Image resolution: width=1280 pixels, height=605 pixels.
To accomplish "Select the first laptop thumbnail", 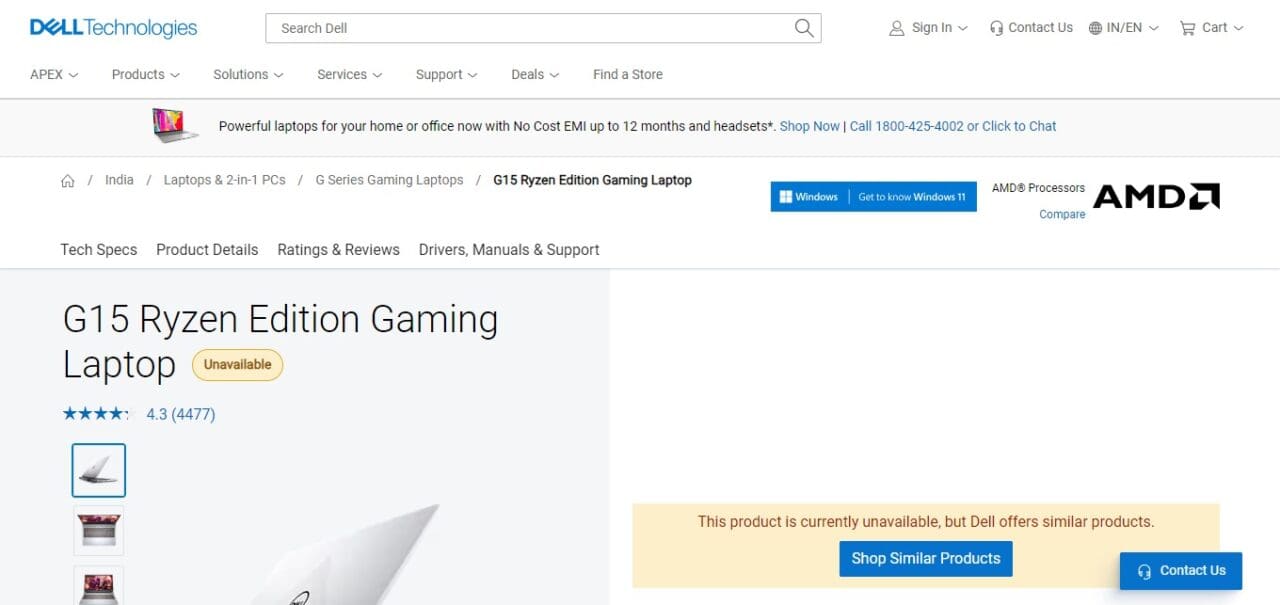I will 99,470.
